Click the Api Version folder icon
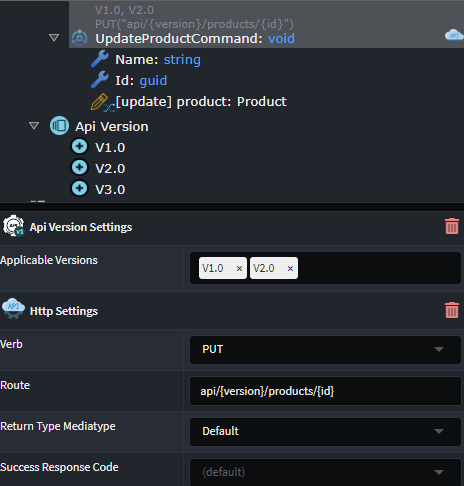This screenshot has height=486, width=464. [59, 126]
